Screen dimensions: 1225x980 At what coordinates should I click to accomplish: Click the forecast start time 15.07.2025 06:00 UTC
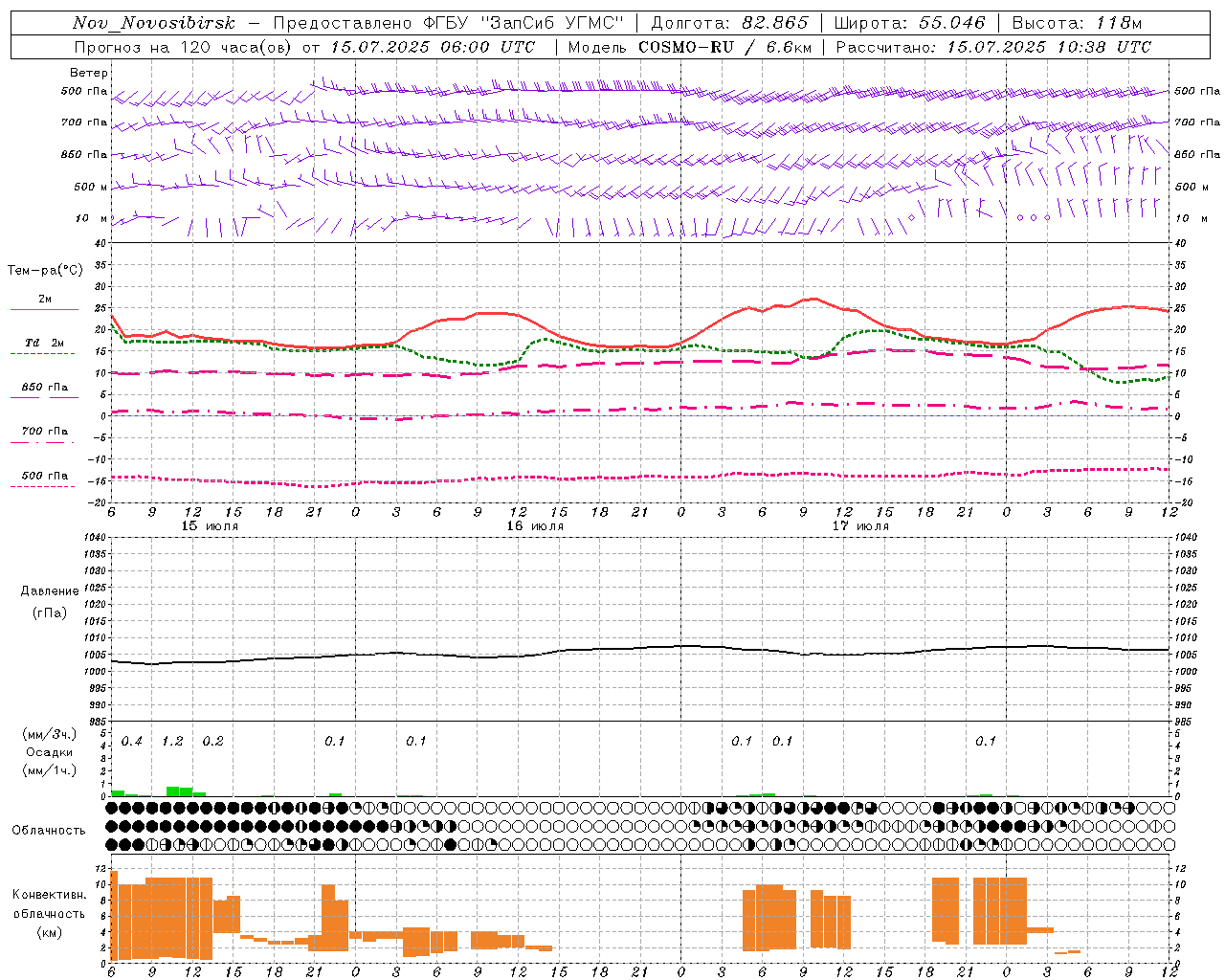pyautogui.click(x=432, y=47)
